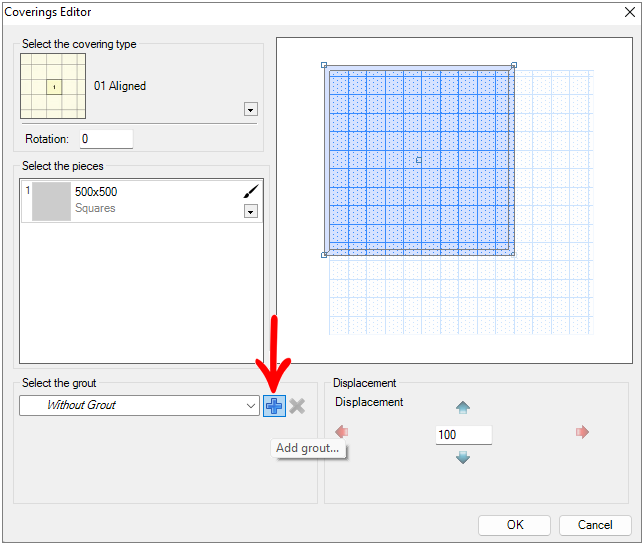Screen dimensions: 643x545
Task: Click the Rotation input field
Action: click(106, 139)
